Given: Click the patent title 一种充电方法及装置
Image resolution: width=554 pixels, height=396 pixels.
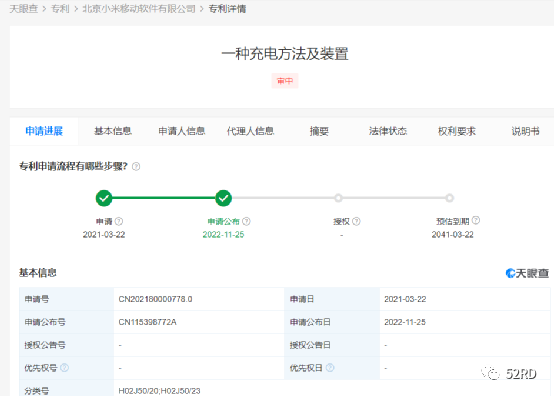Looking at the screenshot, I should 285,54.
